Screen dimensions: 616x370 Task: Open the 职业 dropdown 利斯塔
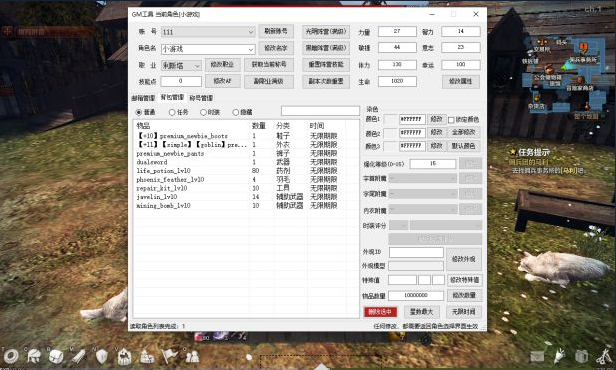pos(182,66)
